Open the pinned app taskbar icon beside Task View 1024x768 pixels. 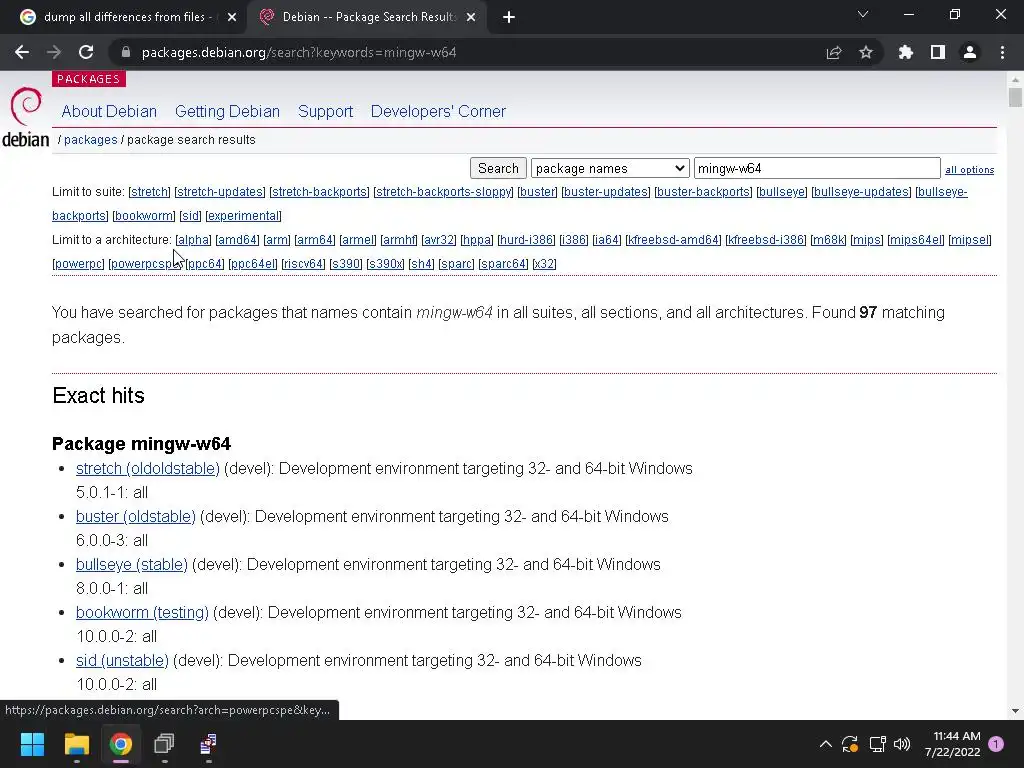[x=208, y=744]
